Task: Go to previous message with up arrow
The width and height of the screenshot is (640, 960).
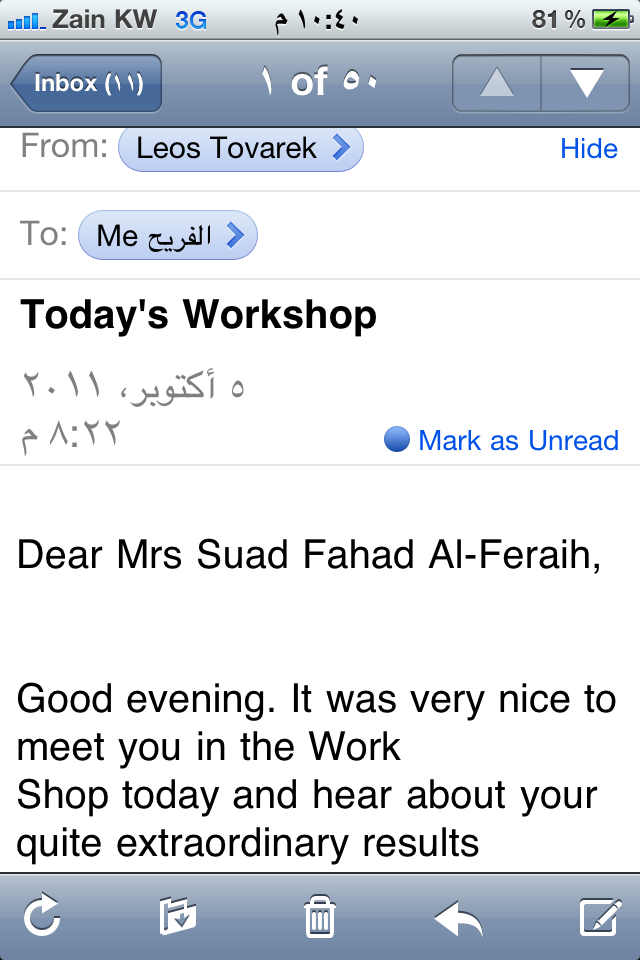Action: 496,83
